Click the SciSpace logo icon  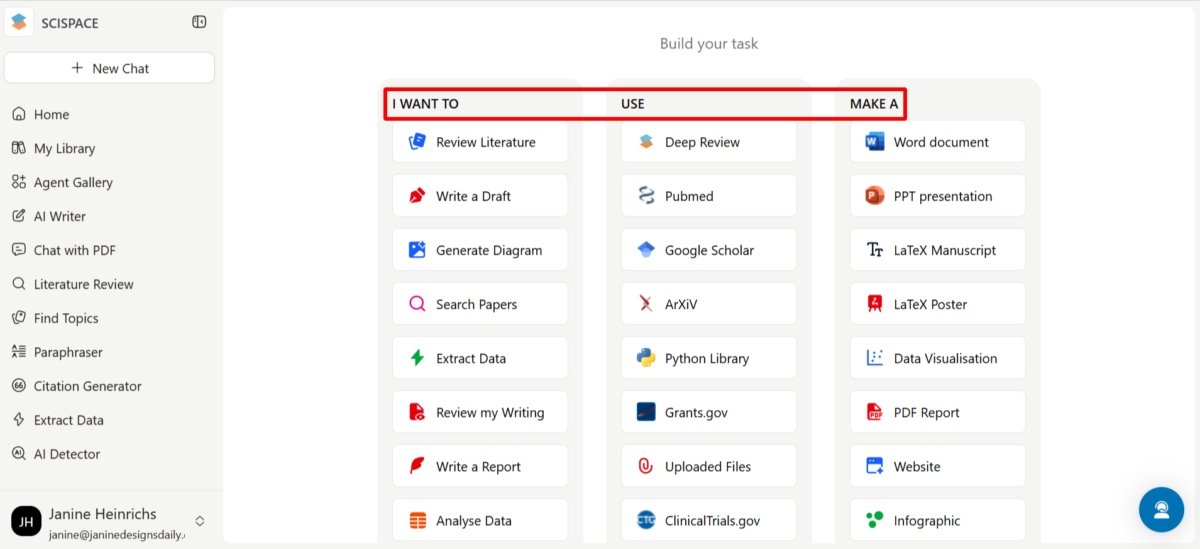click(19, 22)
